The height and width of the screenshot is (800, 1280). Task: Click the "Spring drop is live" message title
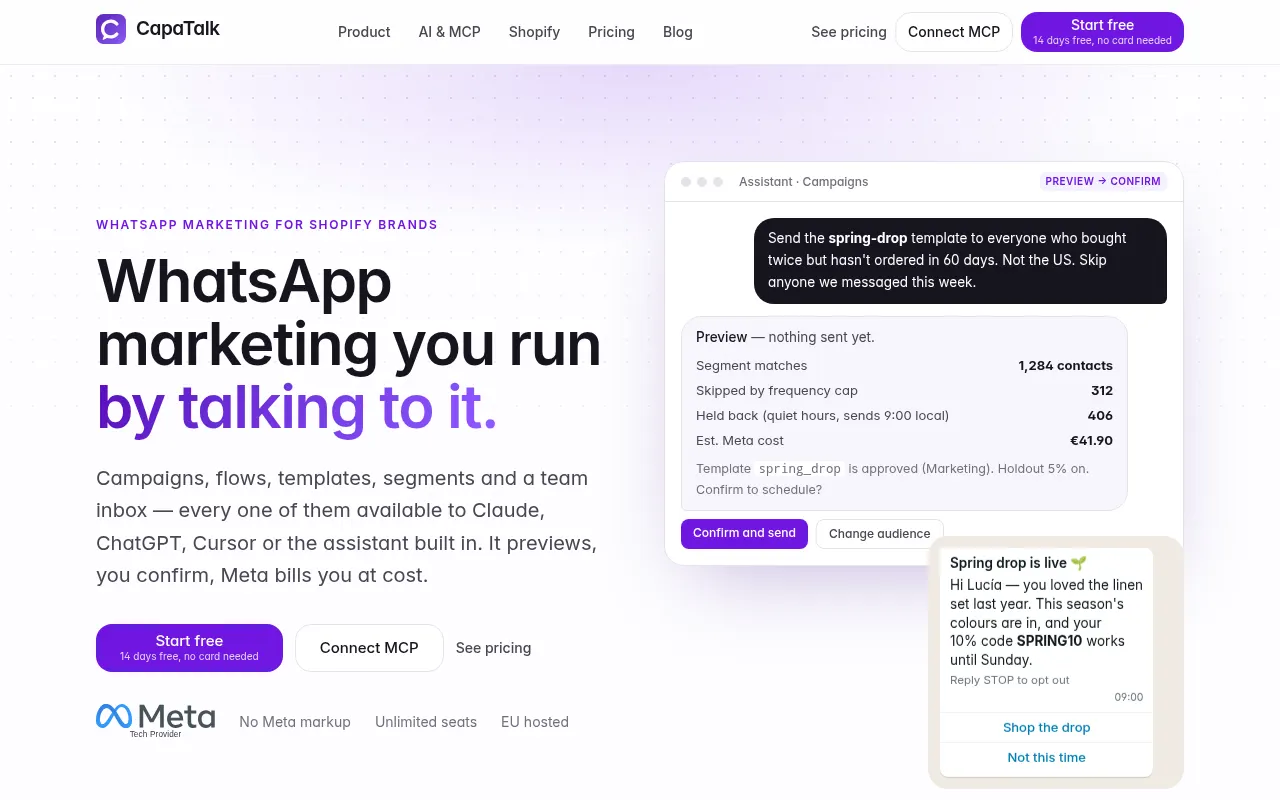[x=1018, y=563]
